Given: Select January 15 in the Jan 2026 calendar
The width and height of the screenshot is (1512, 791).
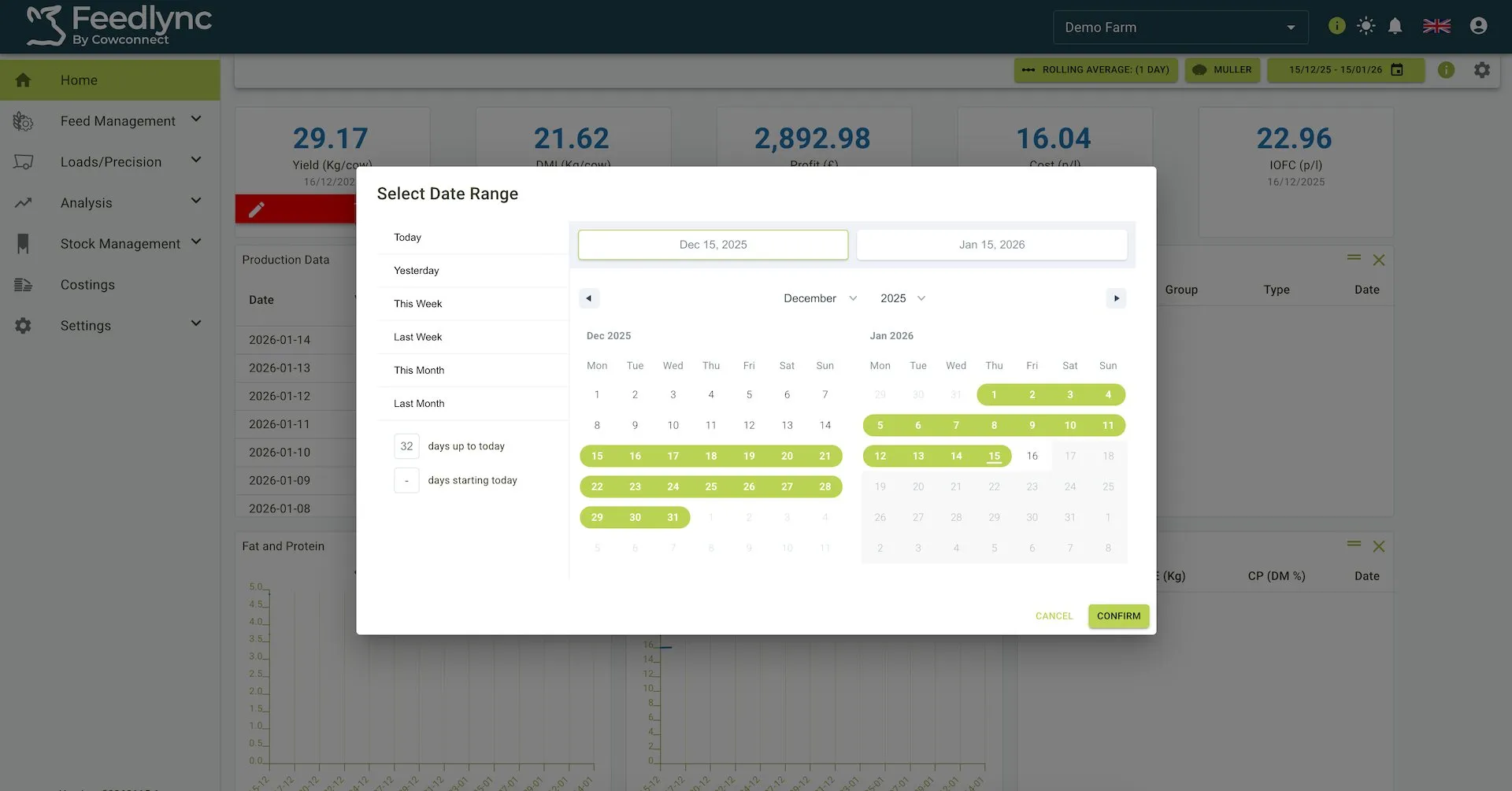Looking at the screenshot, I should pyautogui.click(x=994, y=456).
